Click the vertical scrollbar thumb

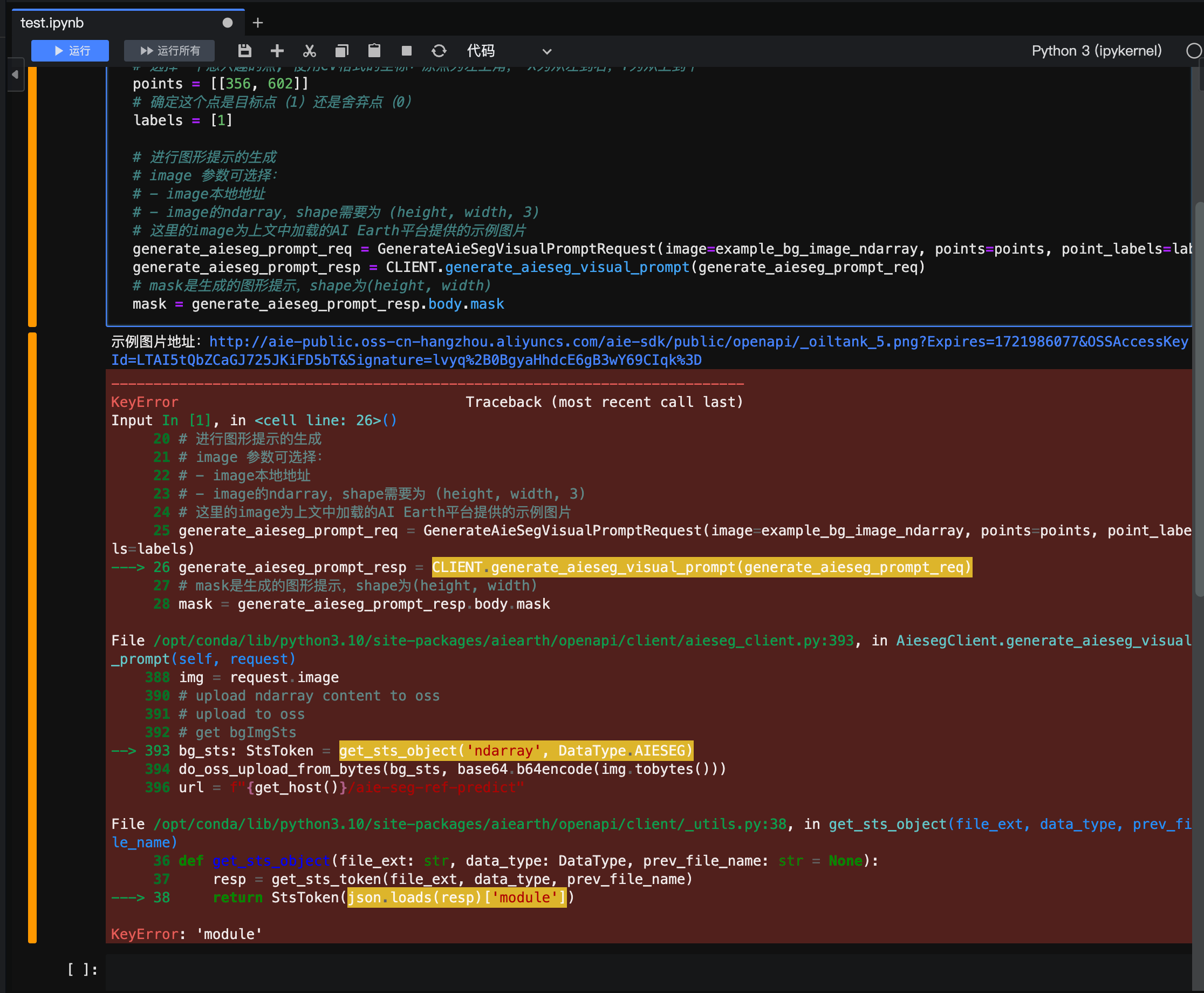coord(1199,399)
